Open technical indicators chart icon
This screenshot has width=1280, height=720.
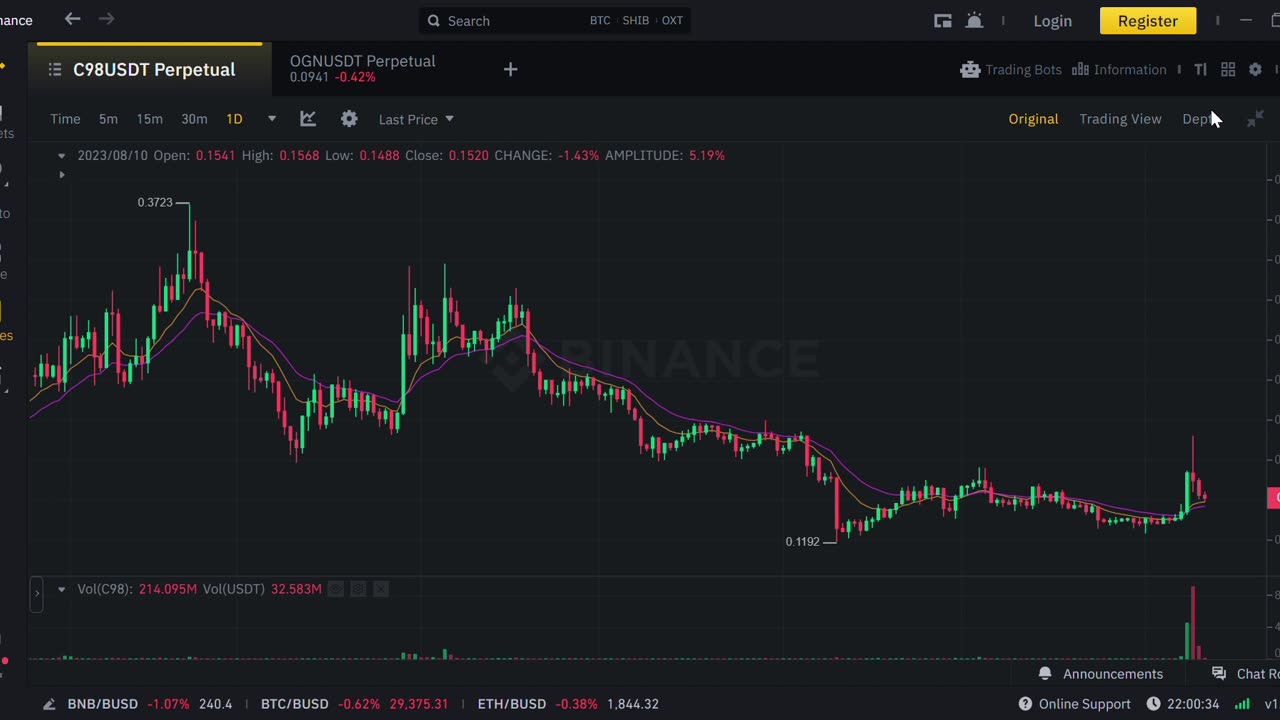coord(308,119)
